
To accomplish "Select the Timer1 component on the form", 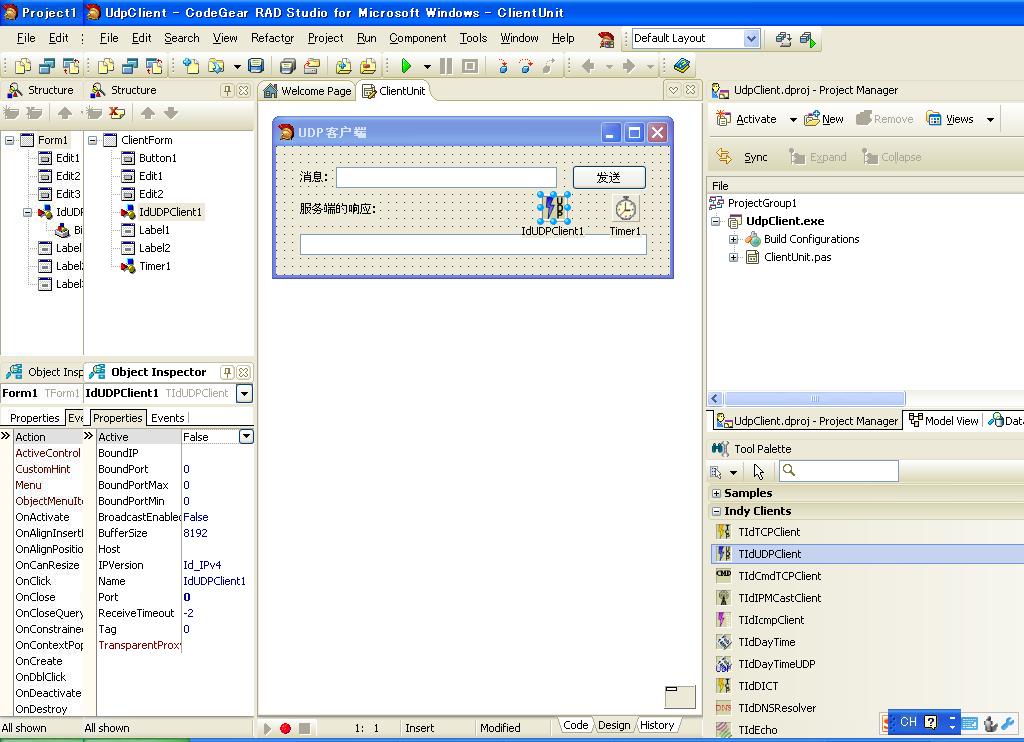I will click(625, 208).
